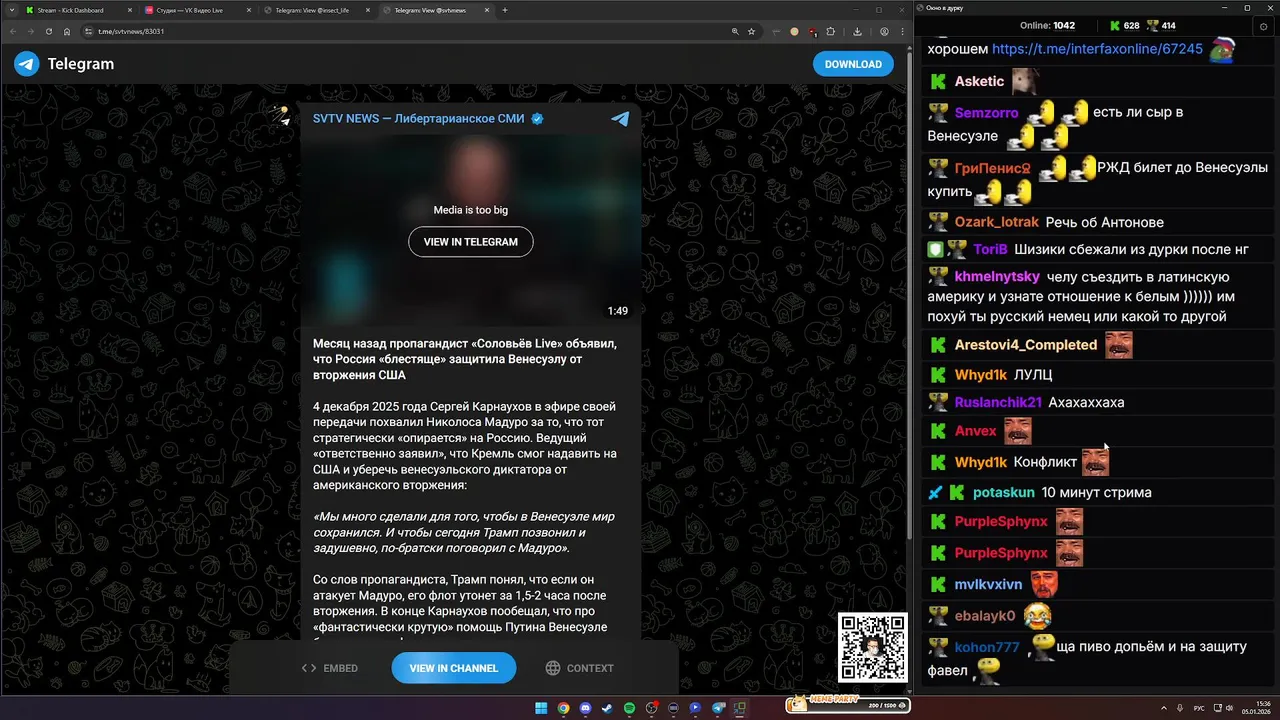Close the Telegram: View @insect_life tab
The height and width of the screenshot is (720, 1280).
click(x=368, y=10)
